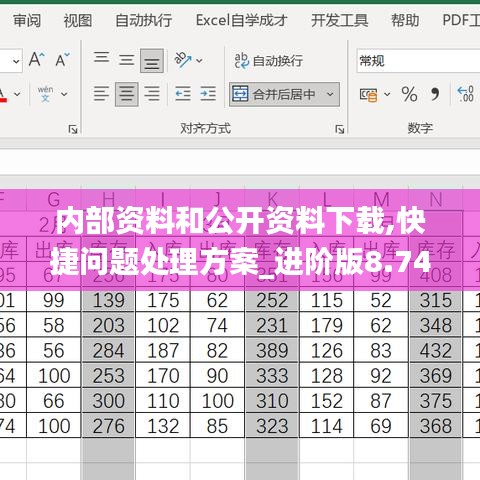
Task: Select cell with value 187
Action: click(x=163, y=350)
